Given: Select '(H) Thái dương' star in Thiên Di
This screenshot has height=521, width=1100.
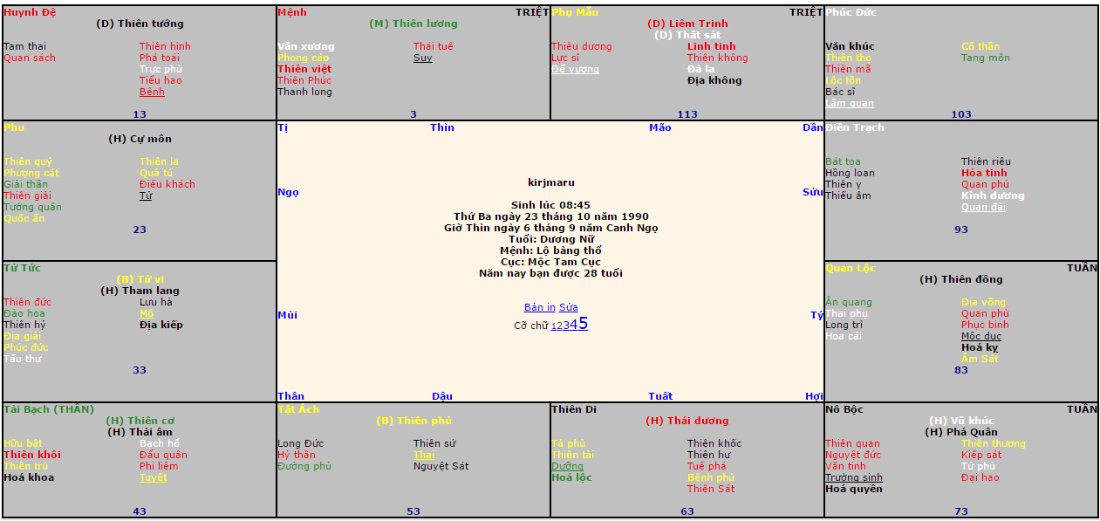Looking at the screenshot, I should click(x=687, y=421).
